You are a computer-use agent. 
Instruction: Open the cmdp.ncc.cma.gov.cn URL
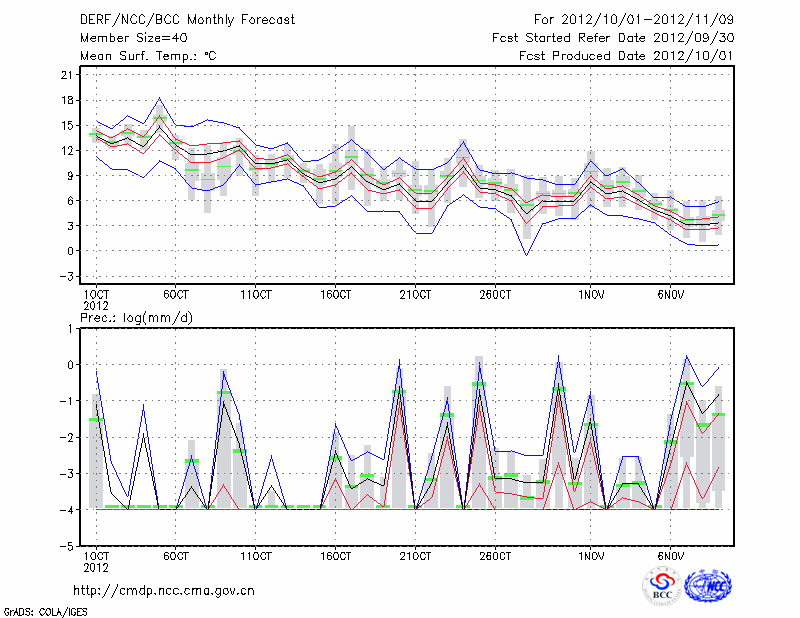164,590
